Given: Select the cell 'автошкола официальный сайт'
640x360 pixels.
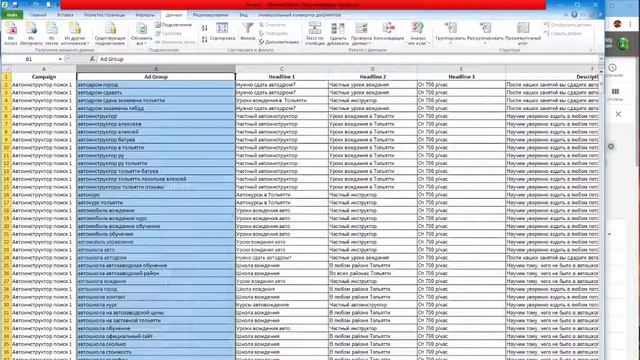Looking at the screenshot, I should click(x=156, y=336).
